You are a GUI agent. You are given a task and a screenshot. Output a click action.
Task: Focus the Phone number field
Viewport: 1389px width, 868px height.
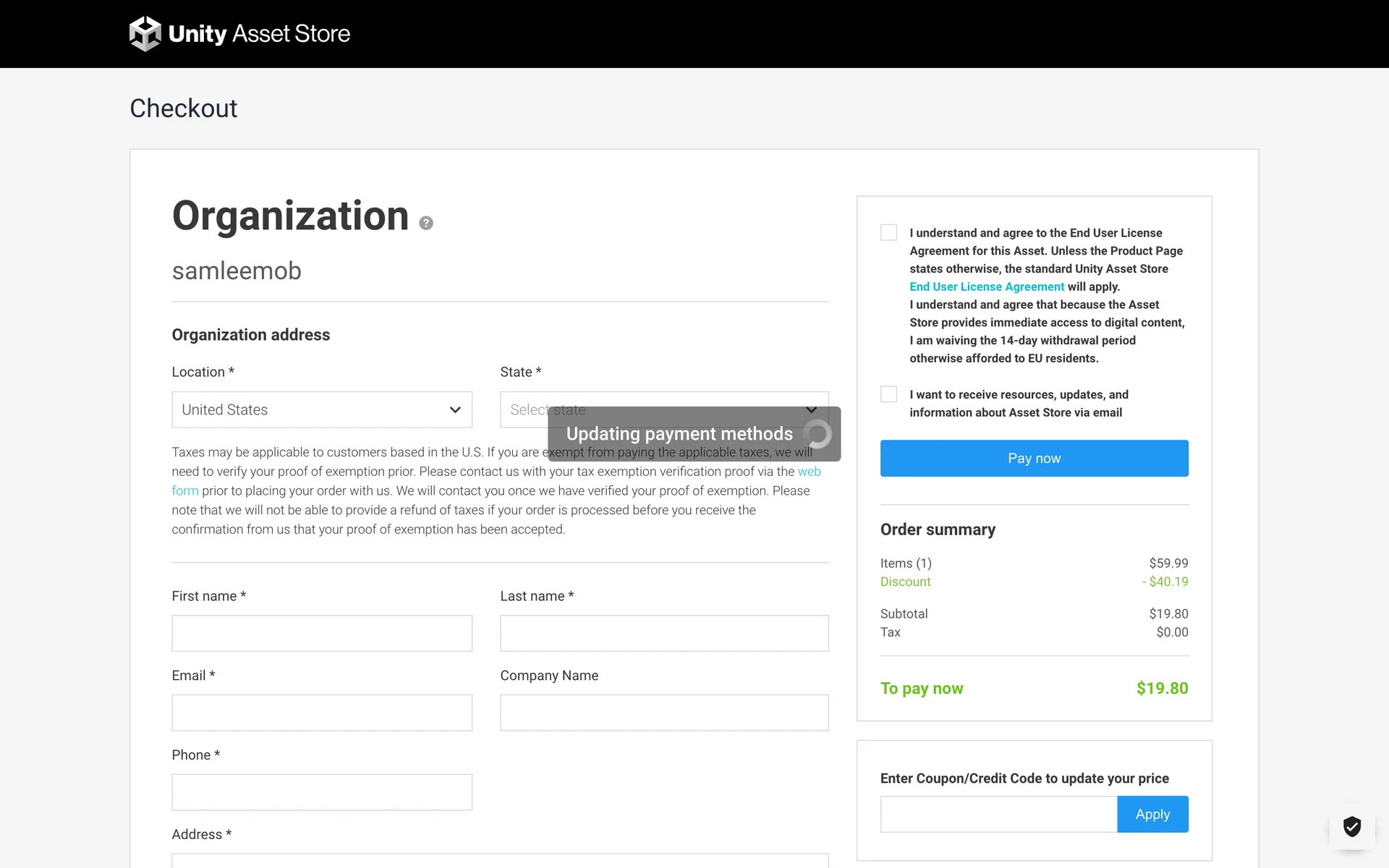point(322,792)
